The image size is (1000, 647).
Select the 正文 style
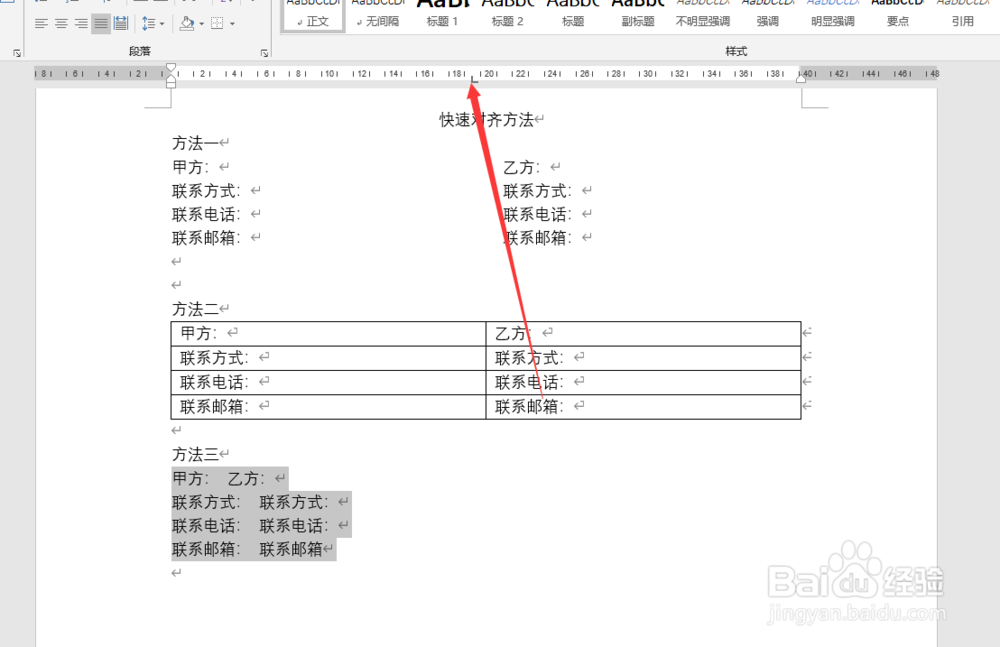pos(312,14)
